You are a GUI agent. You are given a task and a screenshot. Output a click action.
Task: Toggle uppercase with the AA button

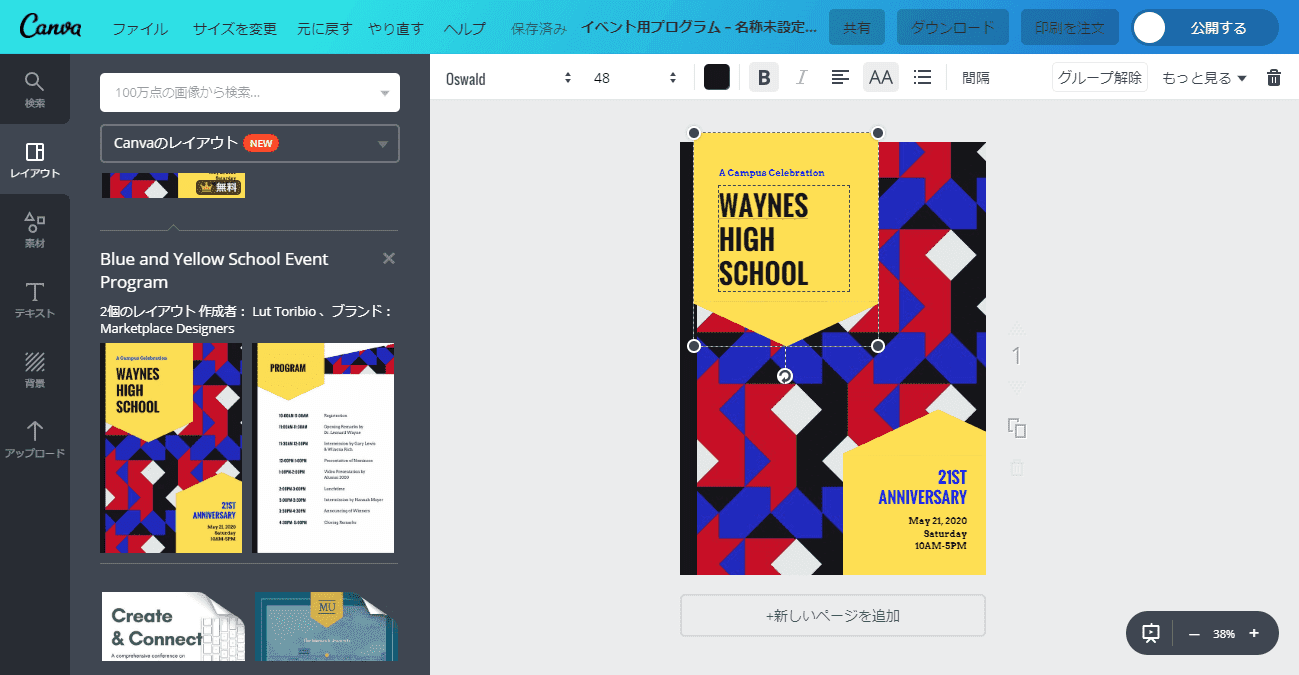pos(880,76)
